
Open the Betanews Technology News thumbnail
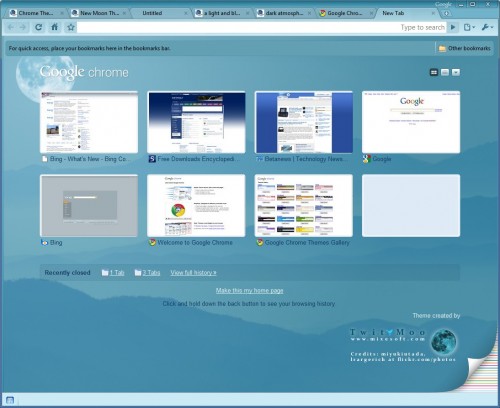click(304, 122)
